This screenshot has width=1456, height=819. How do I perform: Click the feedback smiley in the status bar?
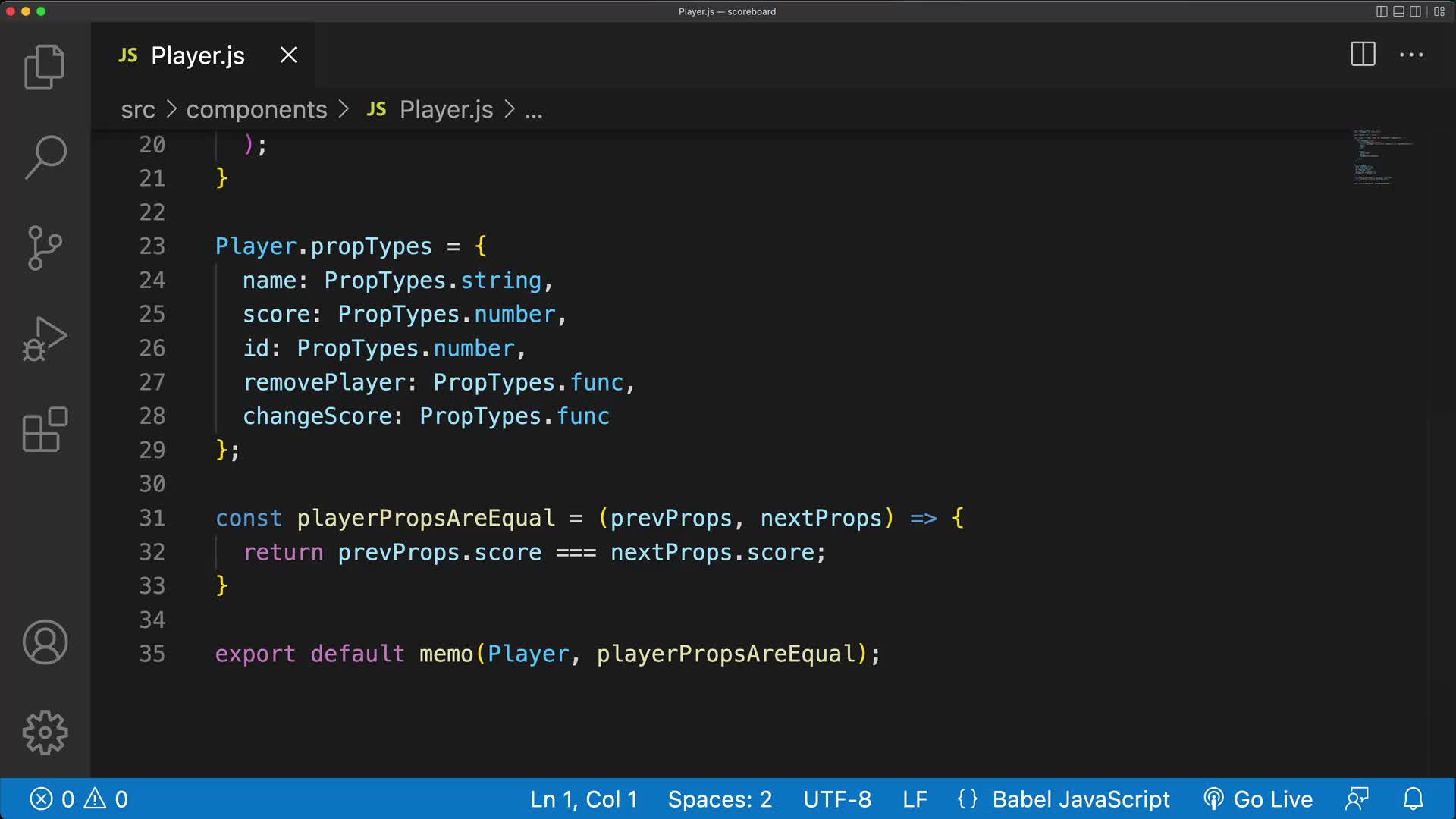[1357, 799]
